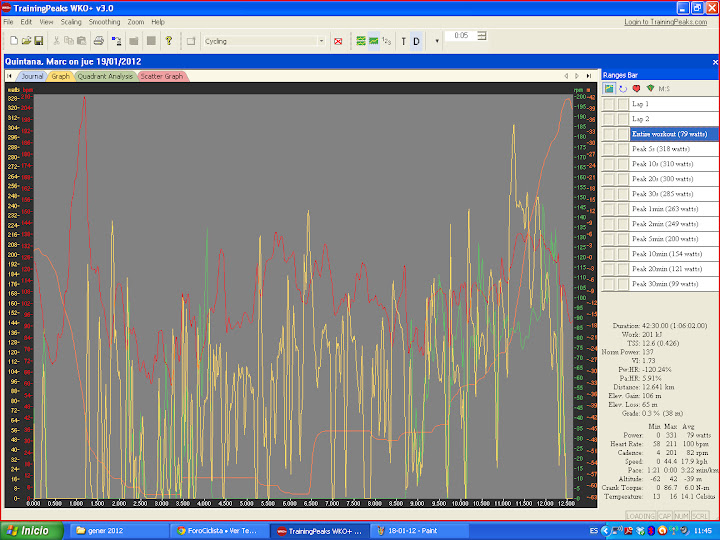Switch to the ForoCiclista Chrome taskbar window
The image size is (720, 540).
tap(218, 531)
